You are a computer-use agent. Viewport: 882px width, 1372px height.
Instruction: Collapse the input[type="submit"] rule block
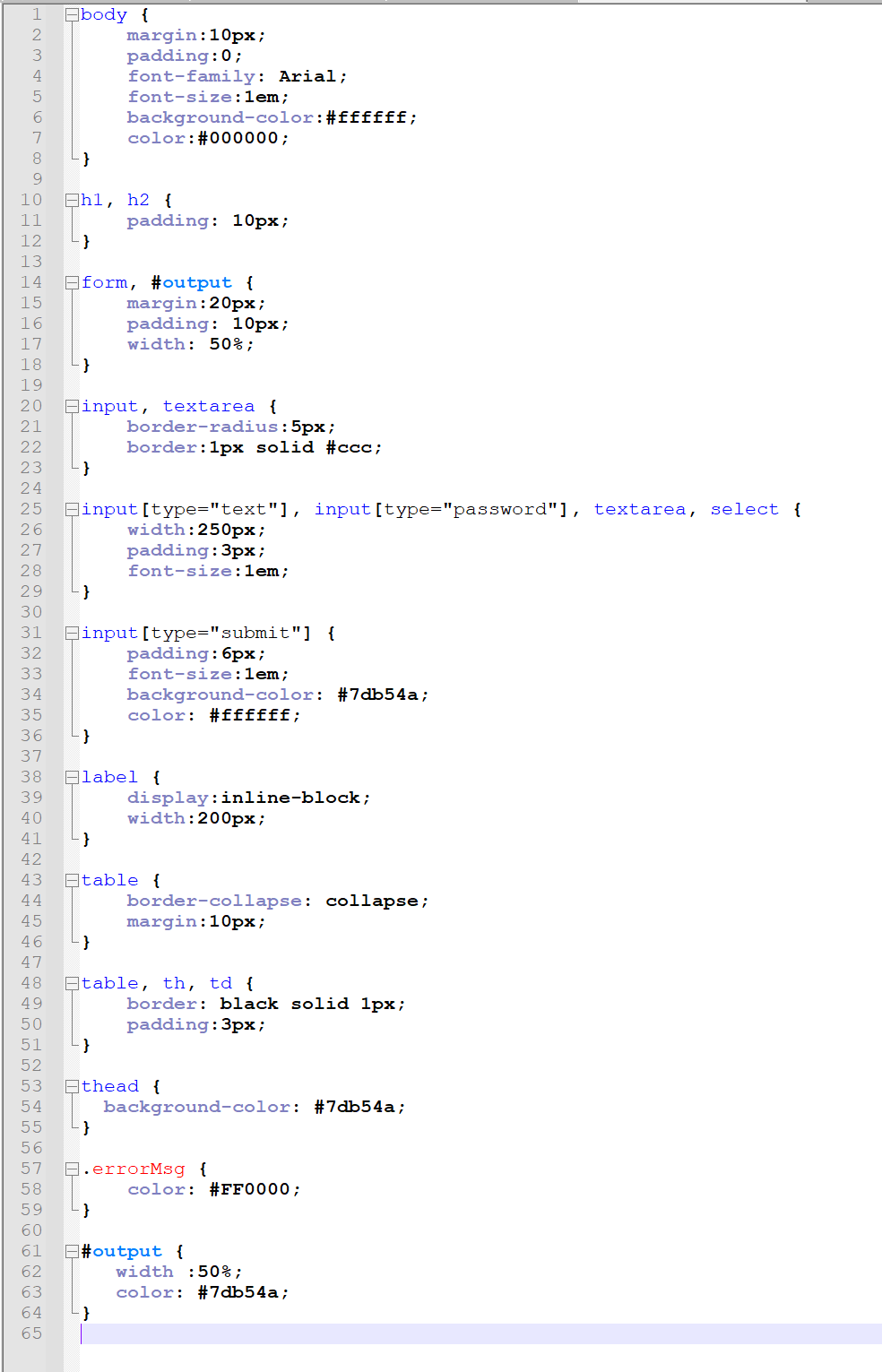pos(72,632)
